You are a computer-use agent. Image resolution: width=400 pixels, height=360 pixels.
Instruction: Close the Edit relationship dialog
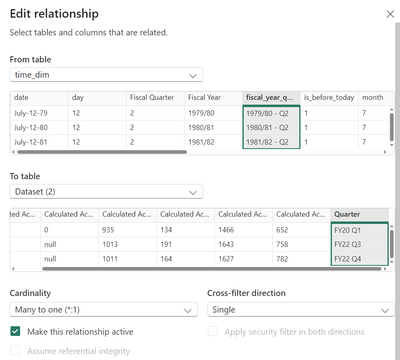[390, 14]
